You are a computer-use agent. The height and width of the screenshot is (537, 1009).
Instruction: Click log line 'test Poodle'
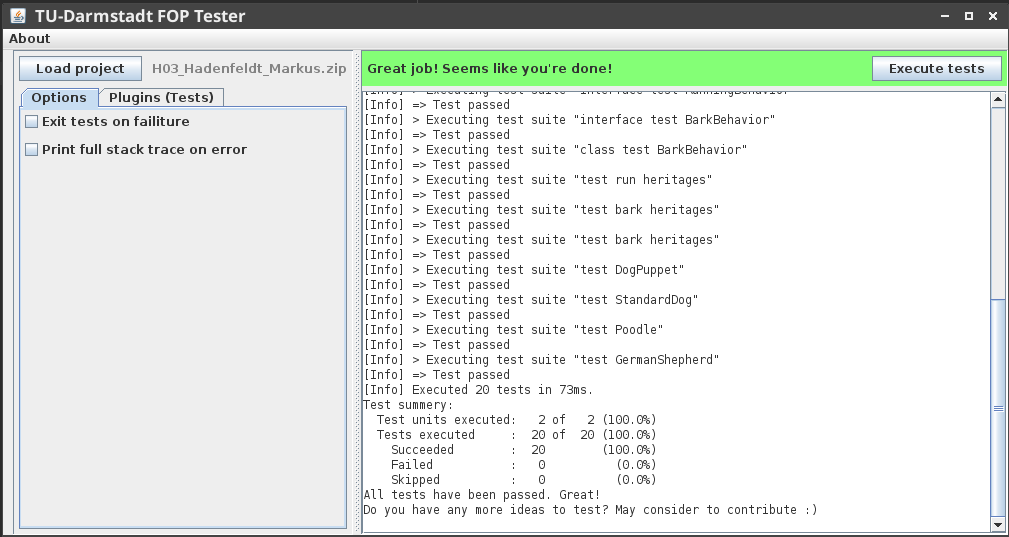514,330
